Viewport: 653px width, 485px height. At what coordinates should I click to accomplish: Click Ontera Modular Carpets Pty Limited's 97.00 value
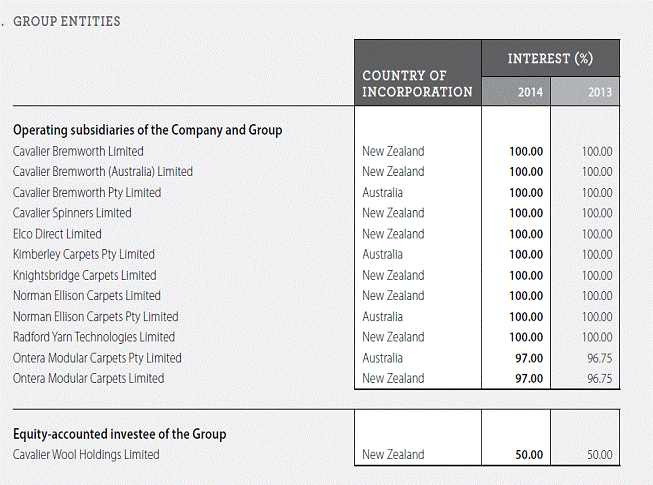point(527,358)
